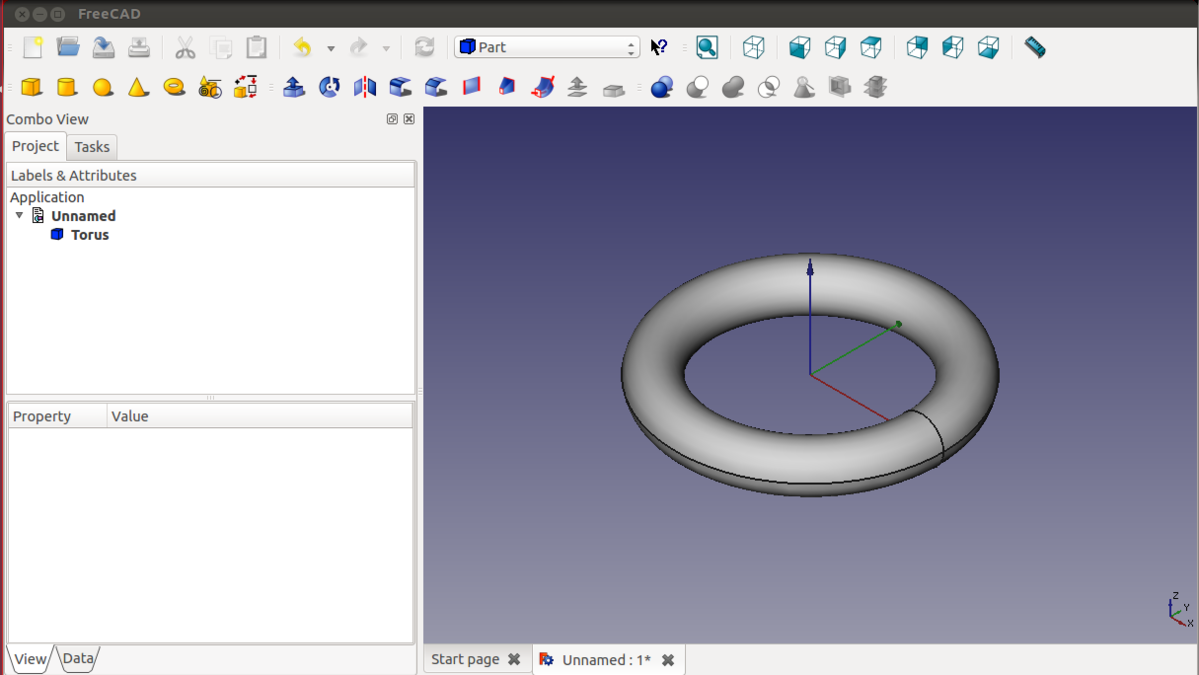The width and height of the screenshot is (1199, 675).
Task: Add a Sphere solid
Action: point(103,88)
